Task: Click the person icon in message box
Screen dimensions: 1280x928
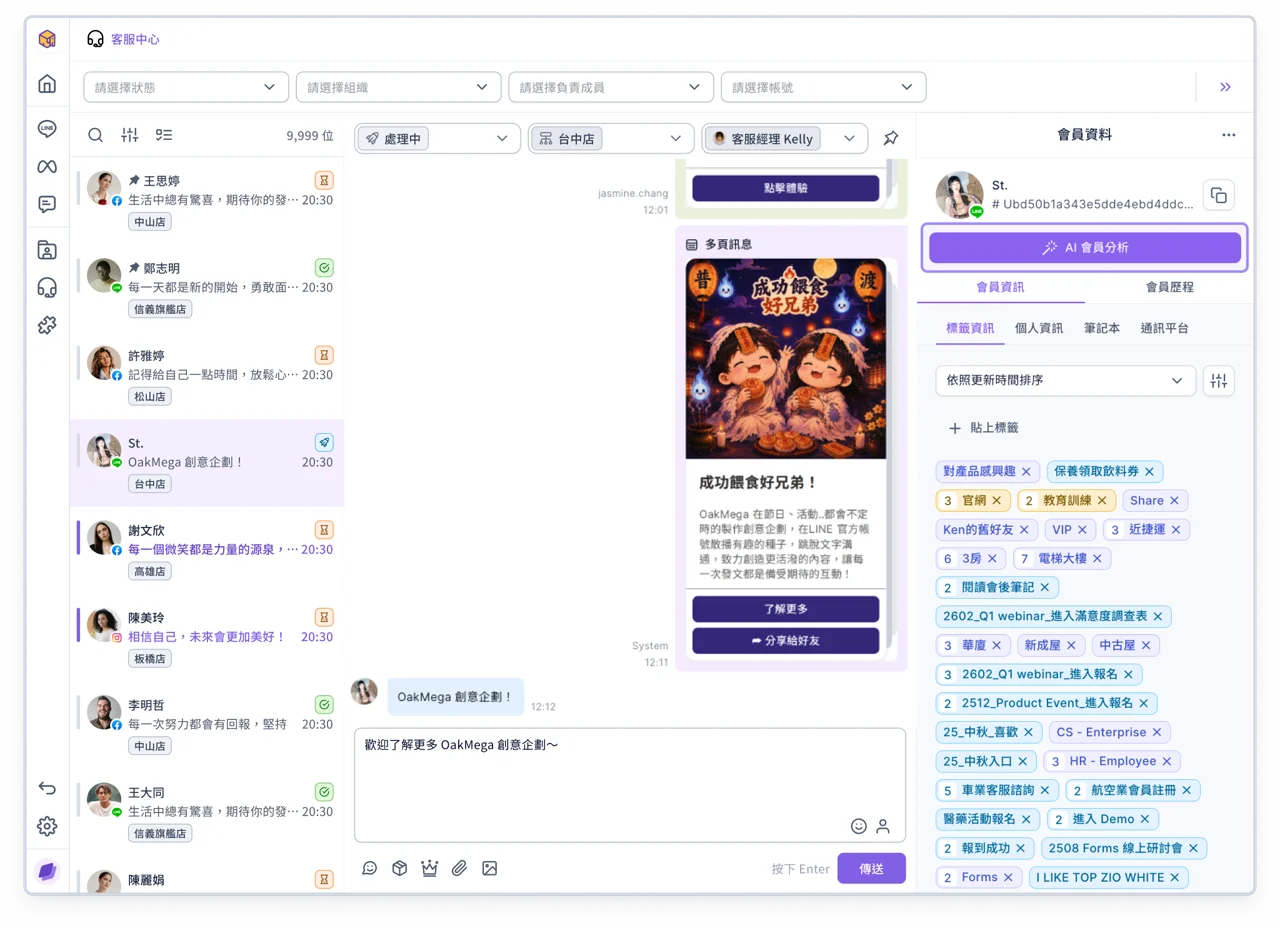Action: (x=883, y=826)
